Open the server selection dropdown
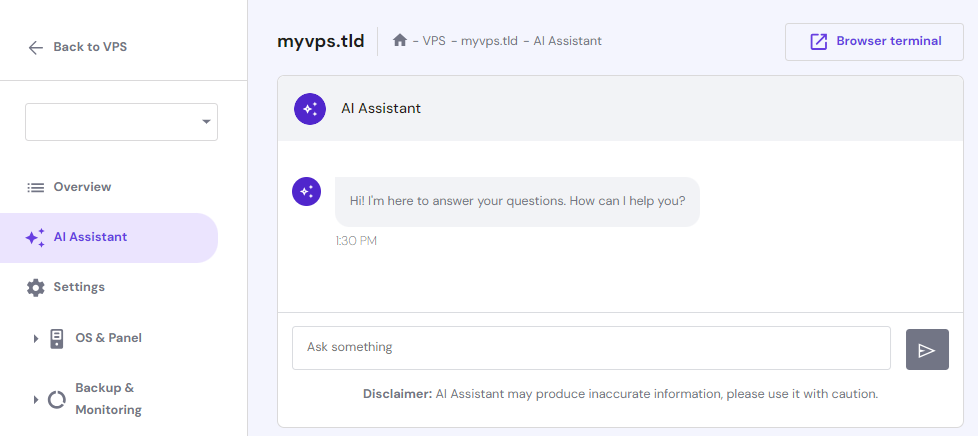 pos(121,122)
